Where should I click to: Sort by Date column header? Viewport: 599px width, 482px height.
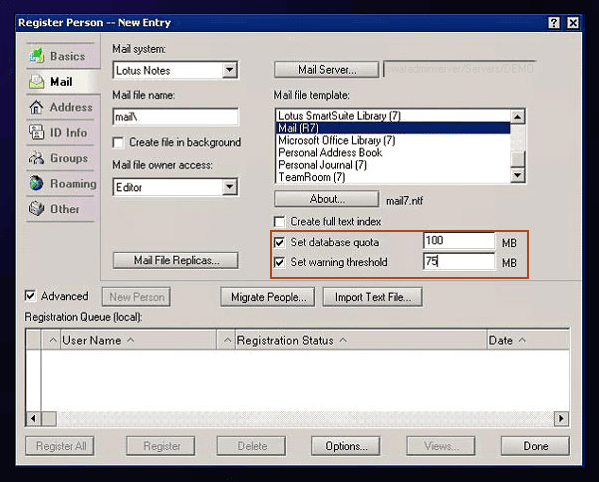tap(528, 340)
